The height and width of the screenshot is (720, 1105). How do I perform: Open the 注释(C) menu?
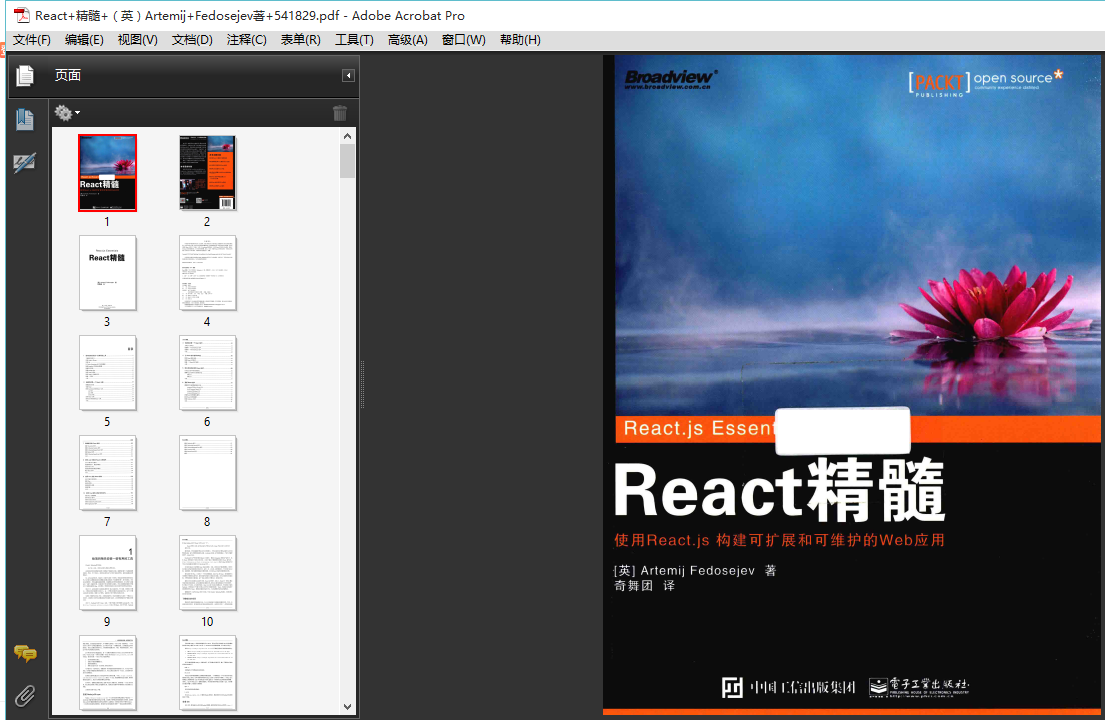point(247,39)
